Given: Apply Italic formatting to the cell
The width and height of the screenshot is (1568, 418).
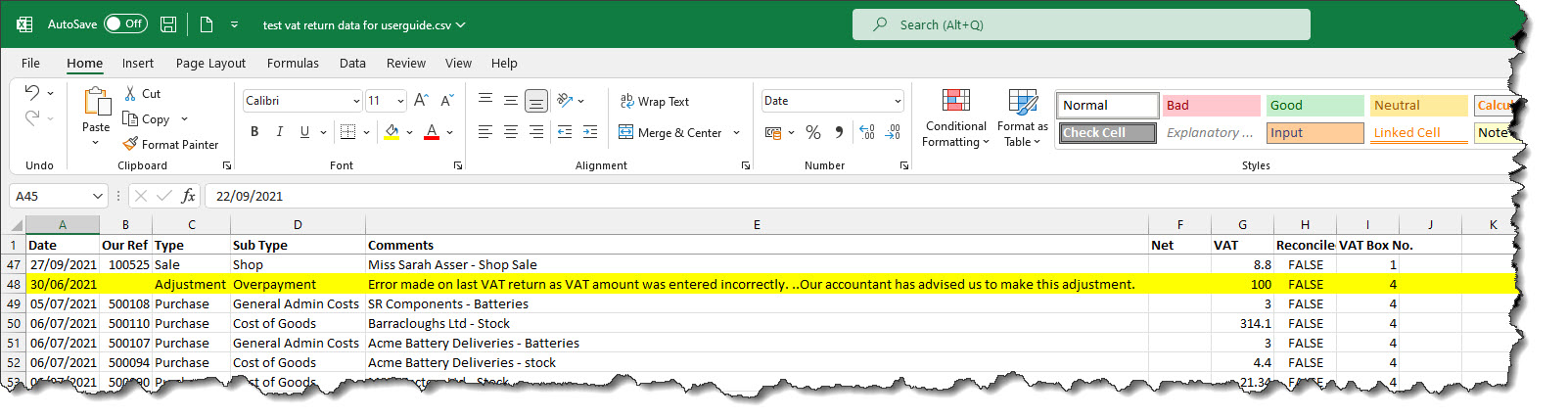Looking at the screenshot, I should click(x=279, y=132).
